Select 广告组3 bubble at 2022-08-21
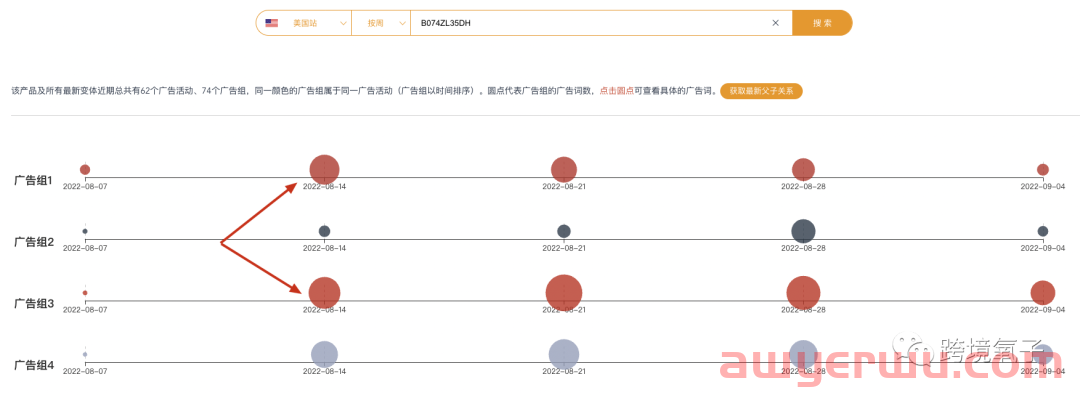The height and width of the screenshot is (398, 1080). pos(564,293)
